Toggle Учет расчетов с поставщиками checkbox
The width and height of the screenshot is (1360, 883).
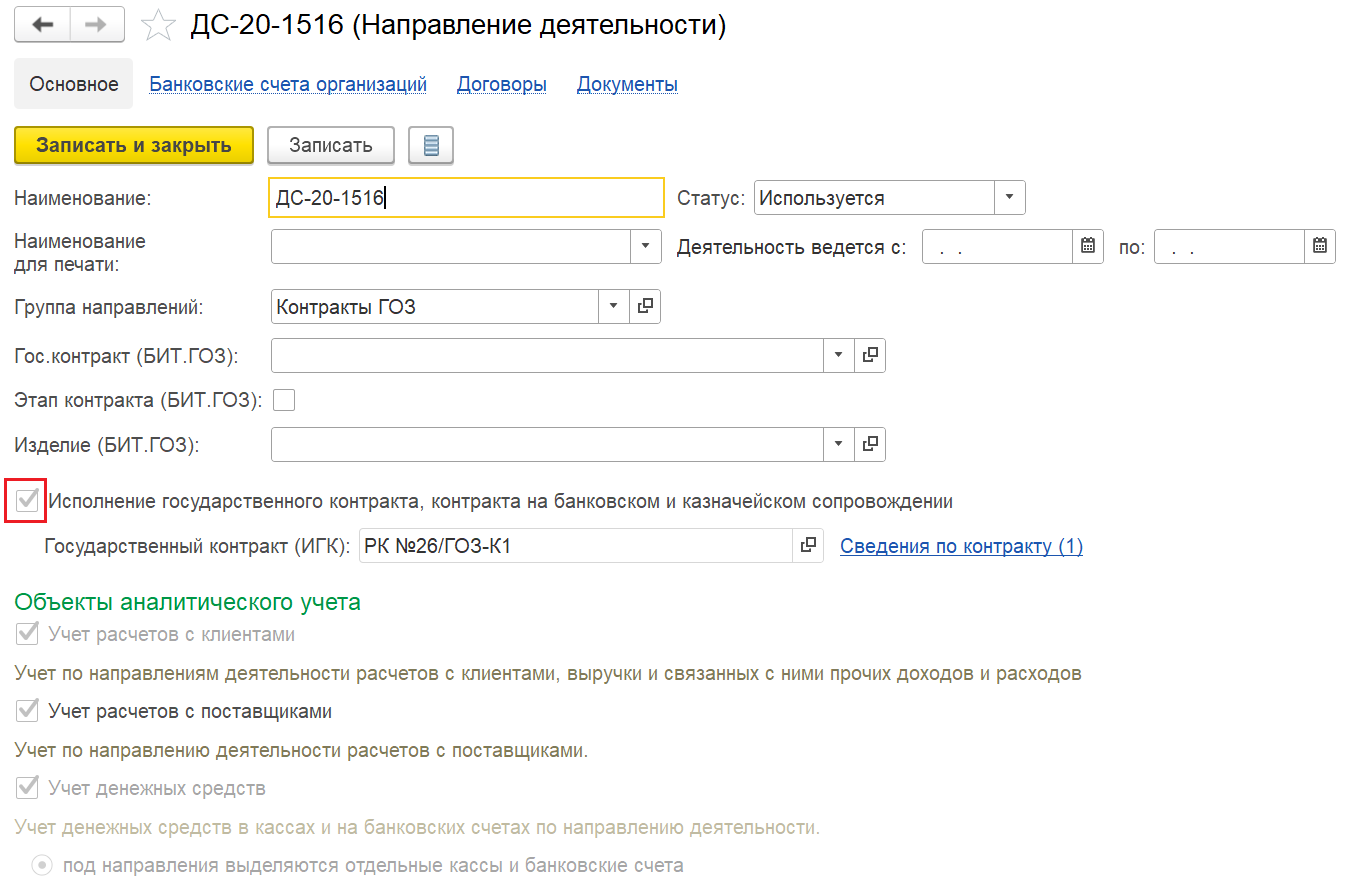click(x=28, y=711)
